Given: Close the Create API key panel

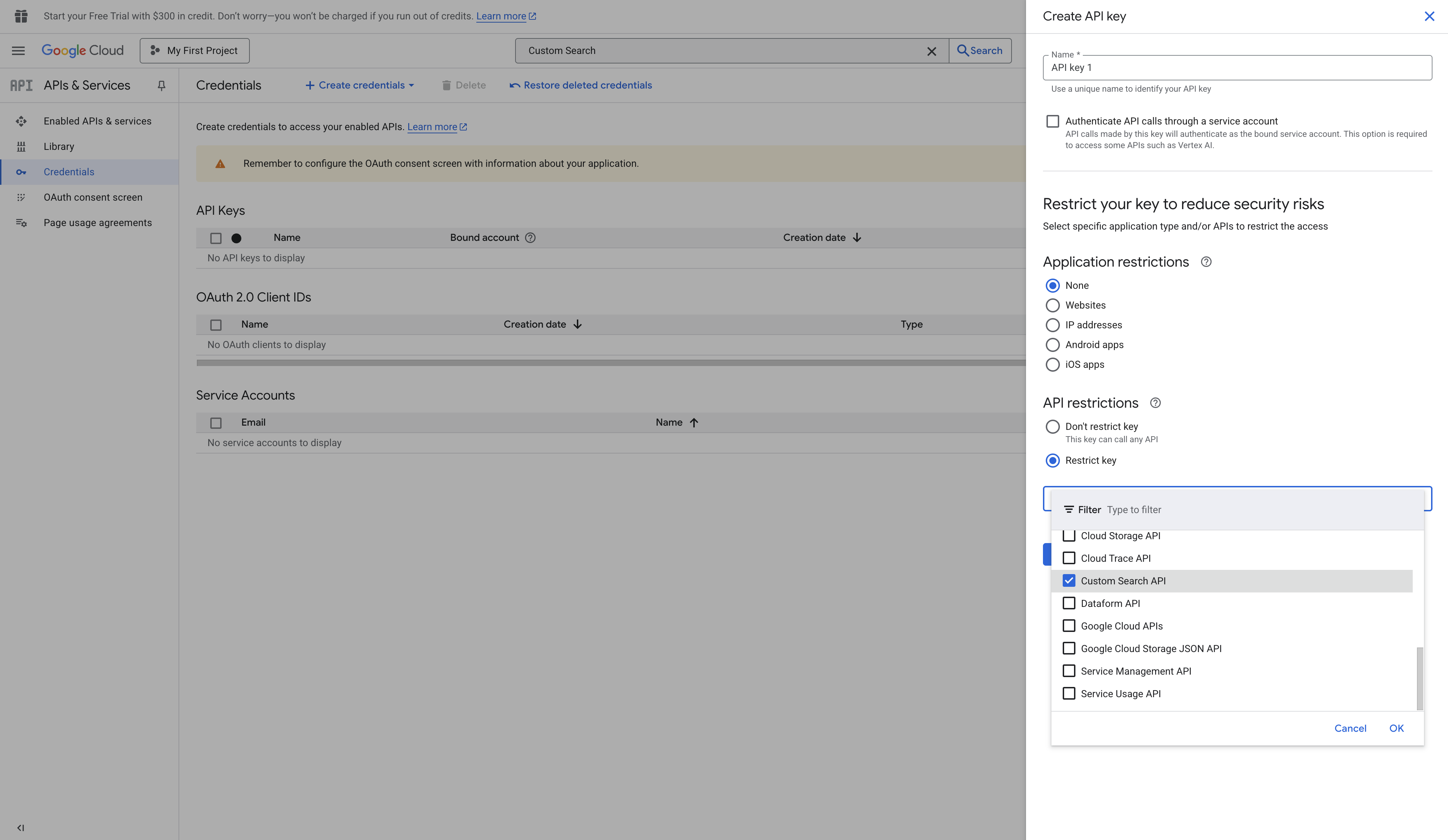Looking at the screenshot, I should pos(1429,17).
